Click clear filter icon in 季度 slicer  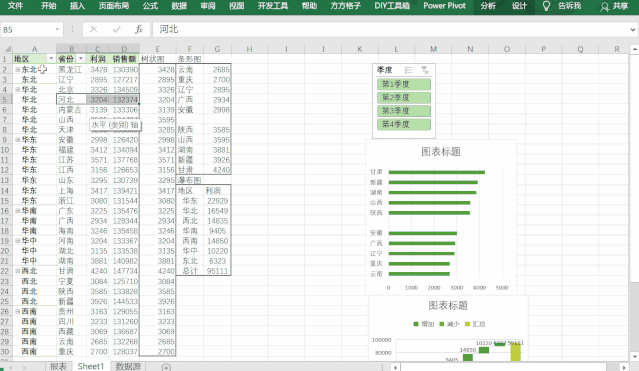tap(425, 70)
